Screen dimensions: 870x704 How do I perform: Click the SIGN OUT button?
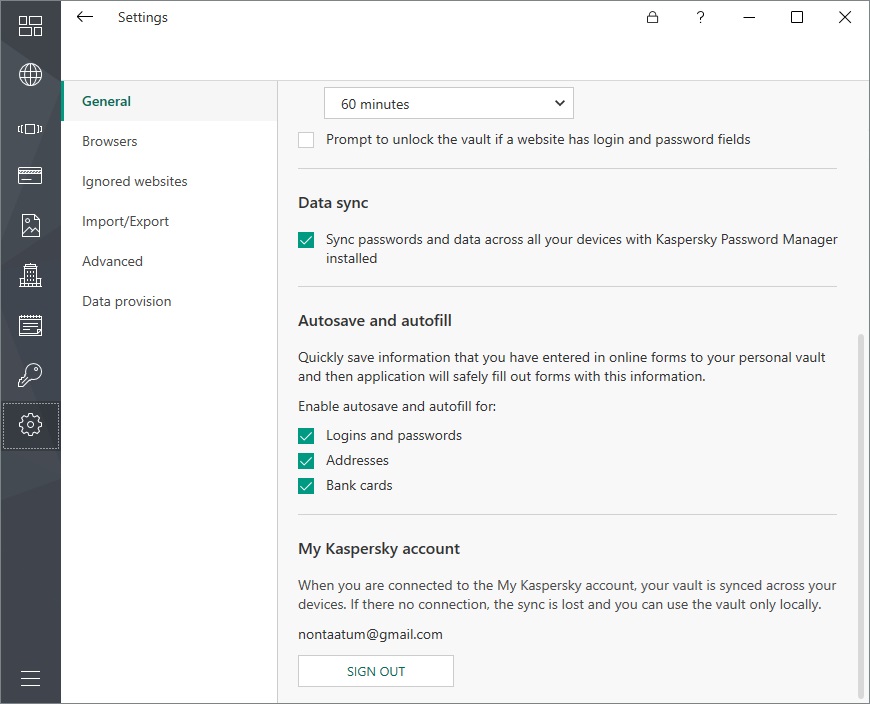point(376,671)
